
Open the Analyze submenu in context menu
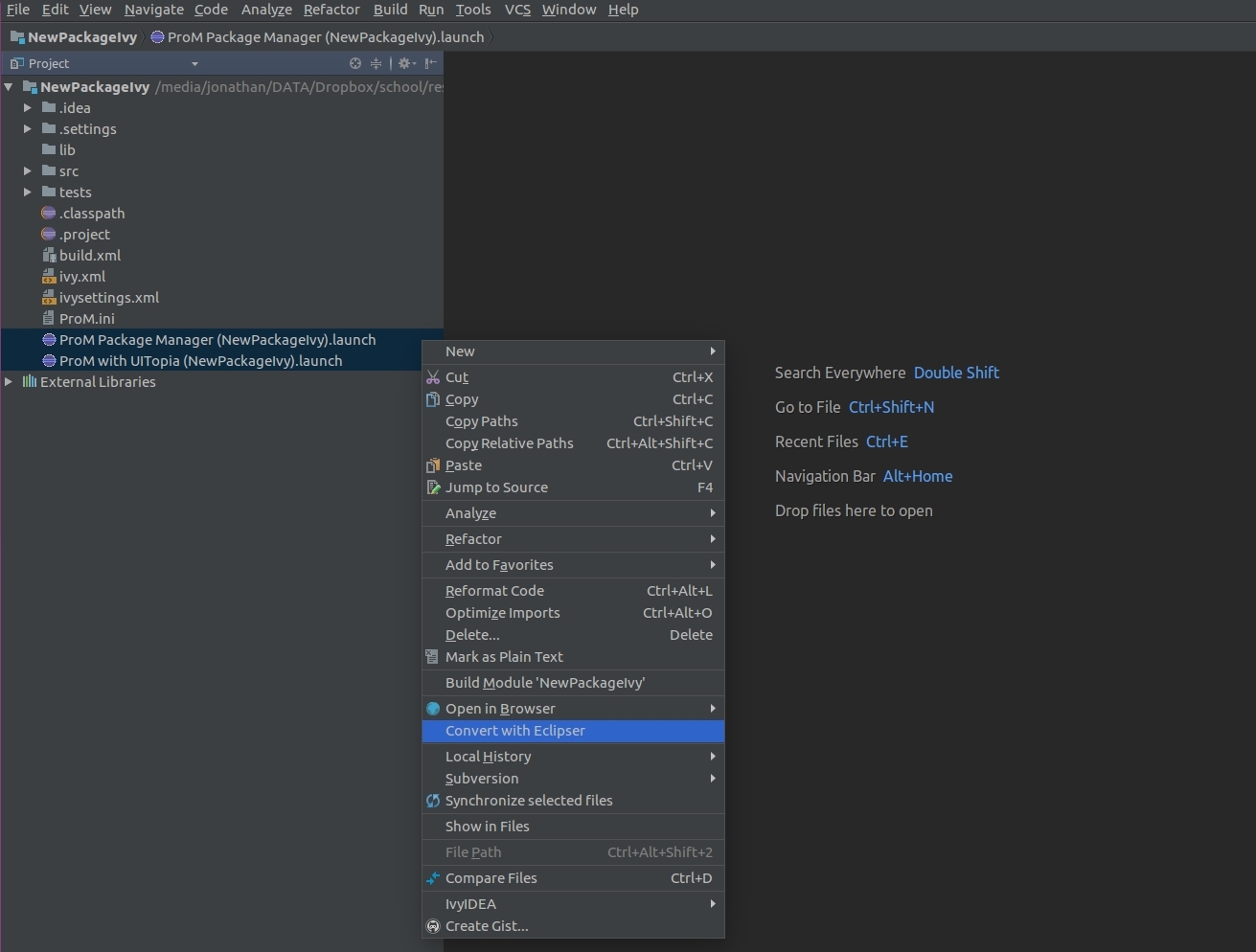point(573,513)
